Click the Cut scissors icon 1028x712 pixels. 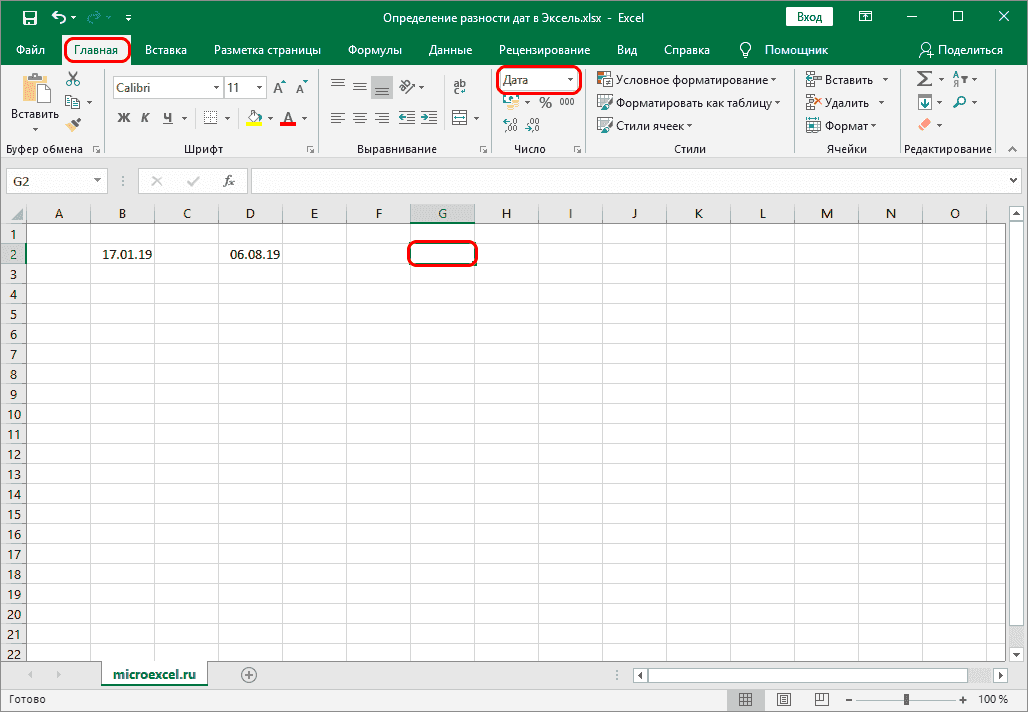point(73,80)
